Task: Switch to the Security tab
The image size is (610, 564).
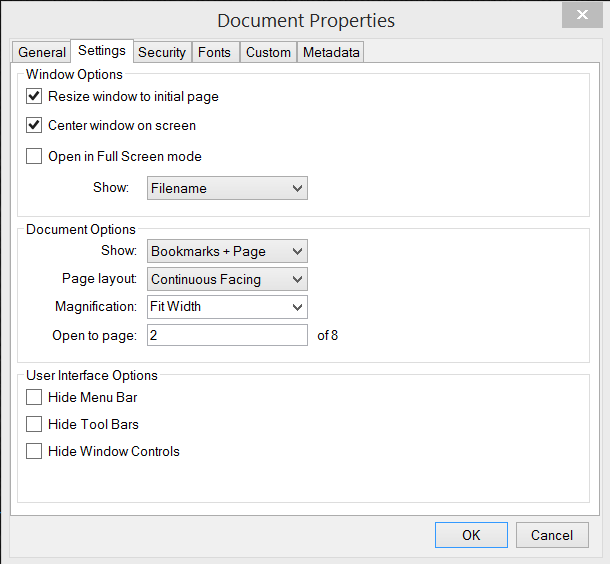Action: (162, 52)
